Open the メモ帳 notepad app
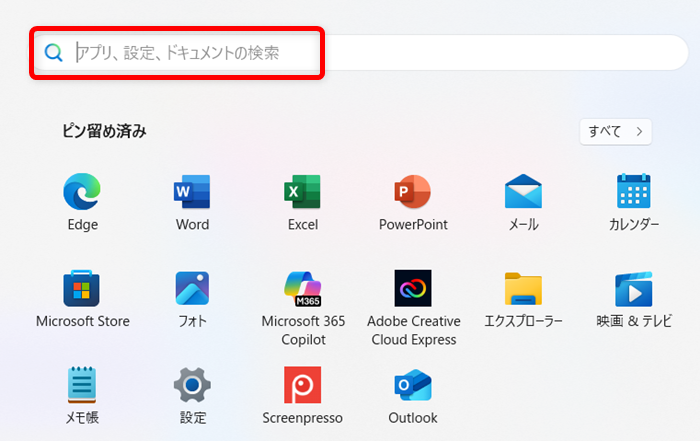700x441 pixels. [82, 385]
